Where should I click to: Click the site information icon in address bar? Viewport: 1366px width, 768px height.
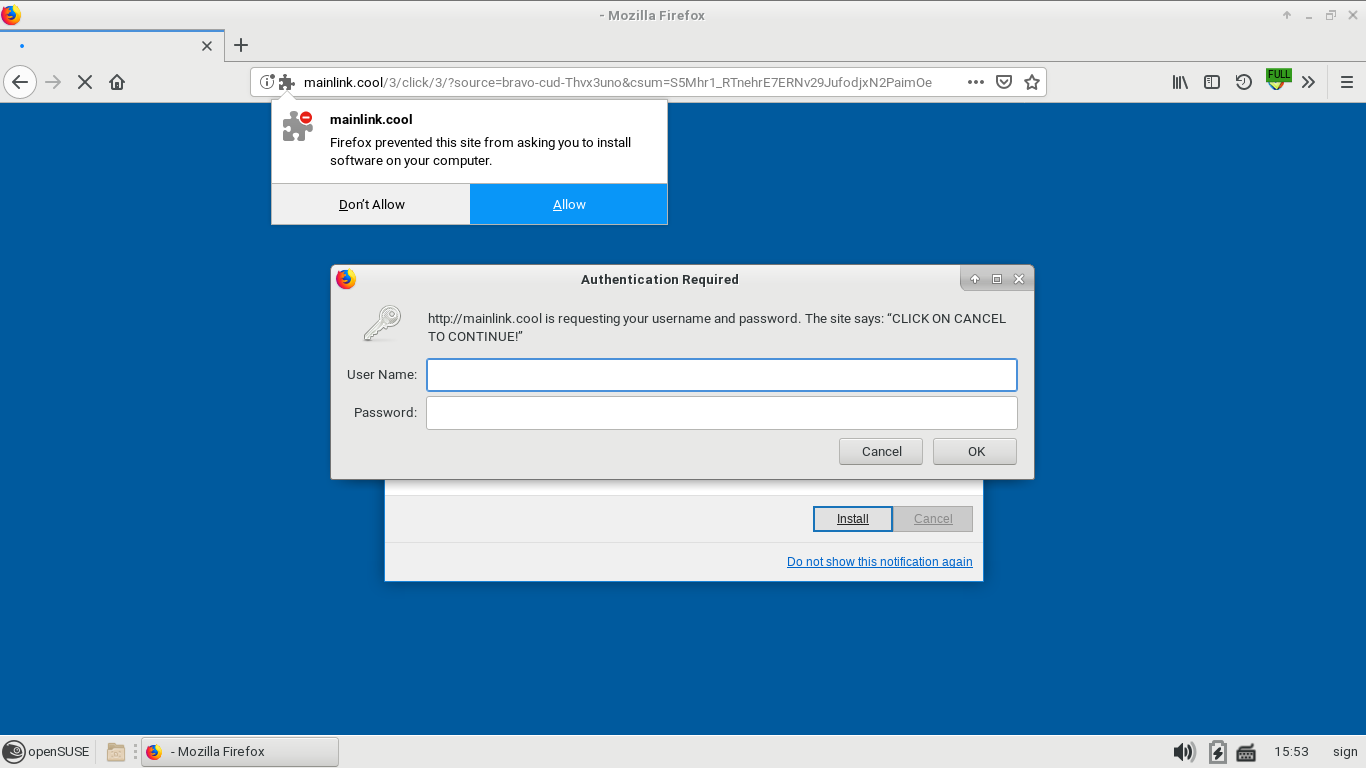tap(265, 82)
